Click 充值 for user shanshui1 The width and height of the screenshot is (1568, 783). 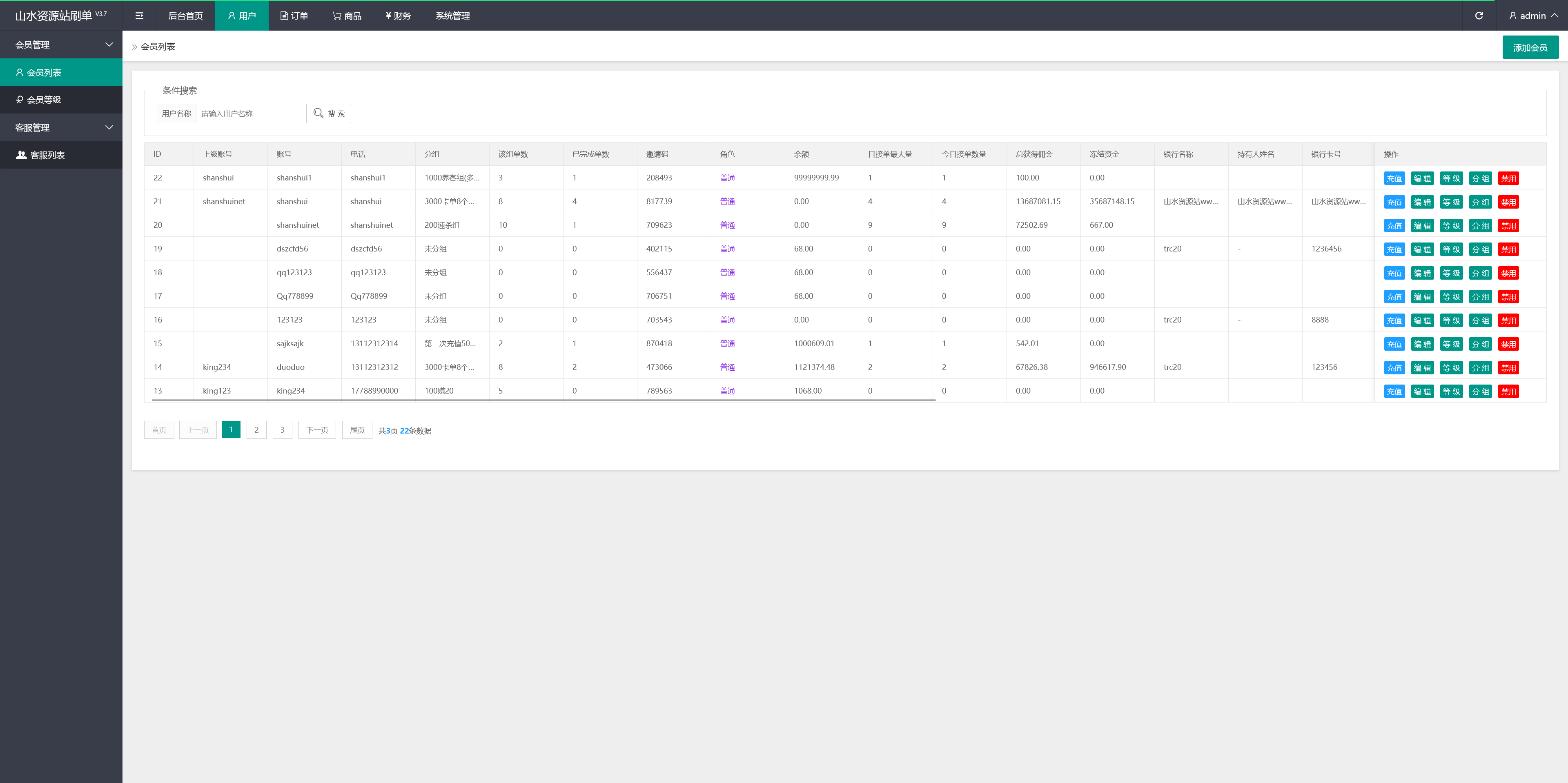click(x=1394, y=178)
